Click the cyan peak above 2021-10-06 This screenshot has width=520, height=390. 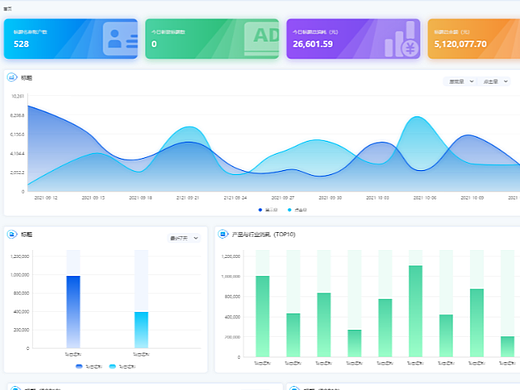point(417,117)
